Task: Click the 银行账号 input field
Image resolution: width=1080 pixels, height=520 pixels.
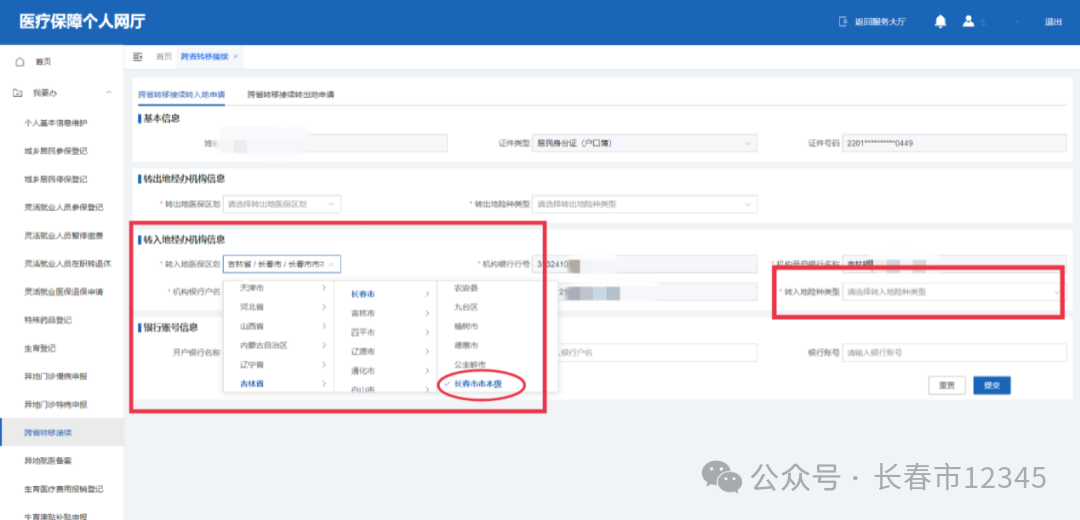Action: pyautogui.click(x=950, y=353)
